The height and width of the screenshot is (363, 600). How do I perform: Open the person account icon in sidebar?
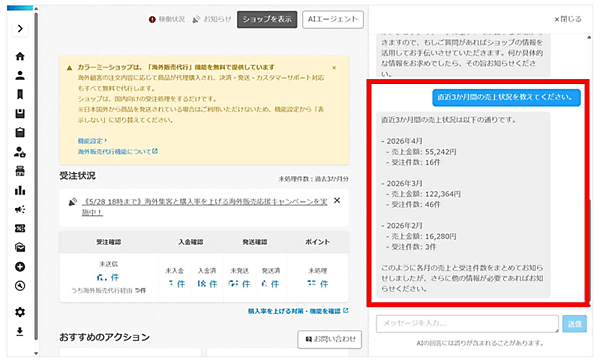(20, 75)
